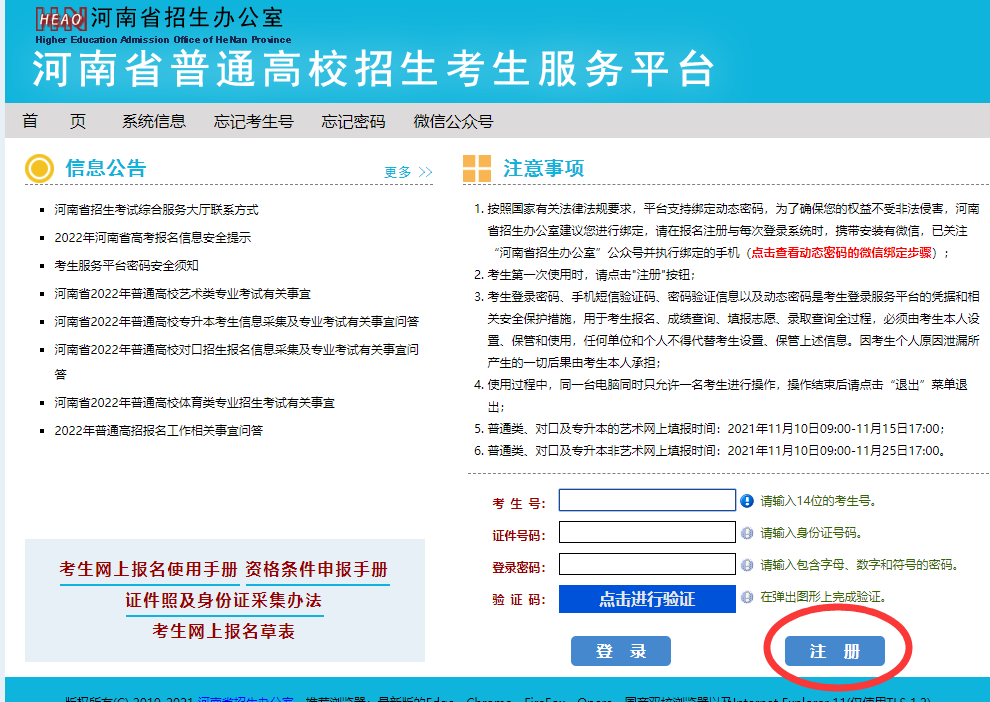990x702 pixels.
Task: Click the info icon next to 考生号 field
Action: coord(747,501)
